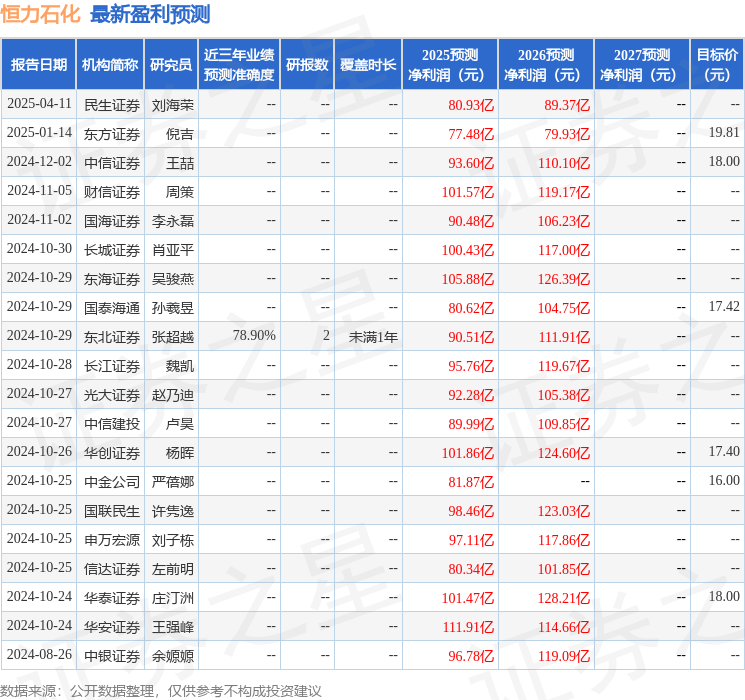Select institution 中银证券

(112, 656)
